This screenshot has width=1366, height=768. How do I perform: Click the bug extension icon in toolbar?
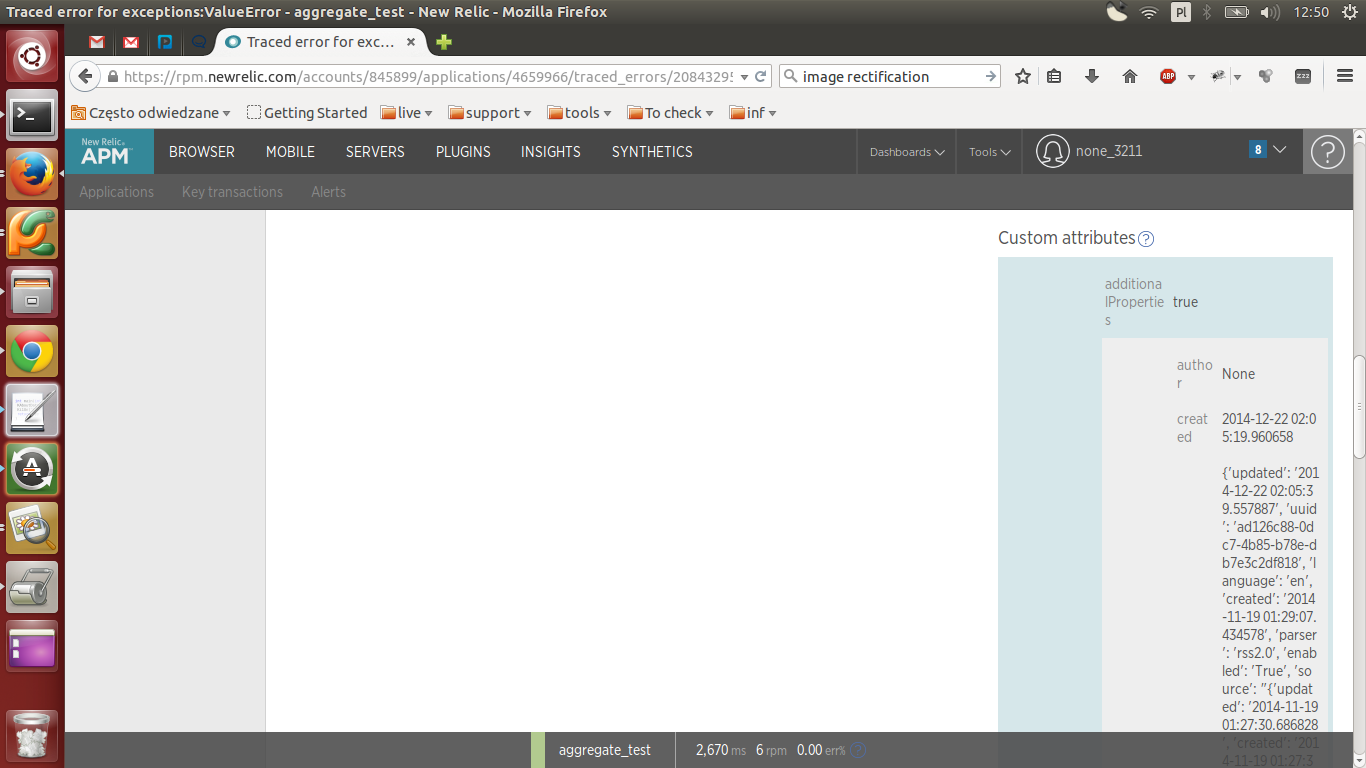click(1218, 77)
